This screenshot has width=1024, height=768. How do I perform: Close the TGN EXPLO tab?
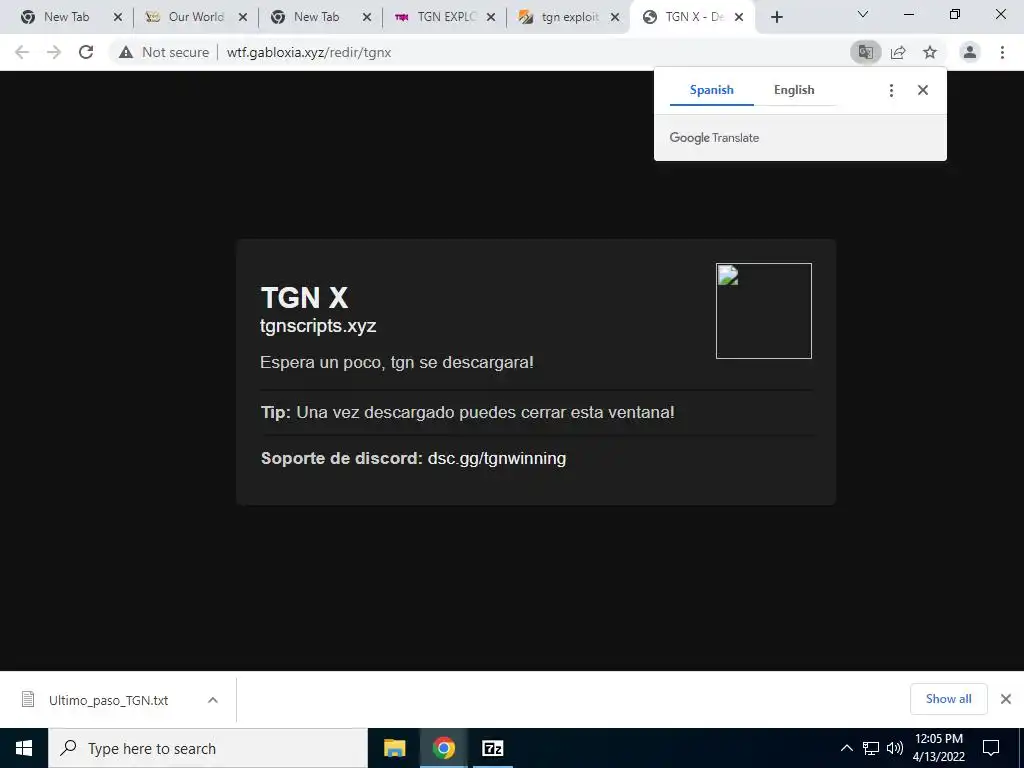pyautogui.click(x=491, y=18)
